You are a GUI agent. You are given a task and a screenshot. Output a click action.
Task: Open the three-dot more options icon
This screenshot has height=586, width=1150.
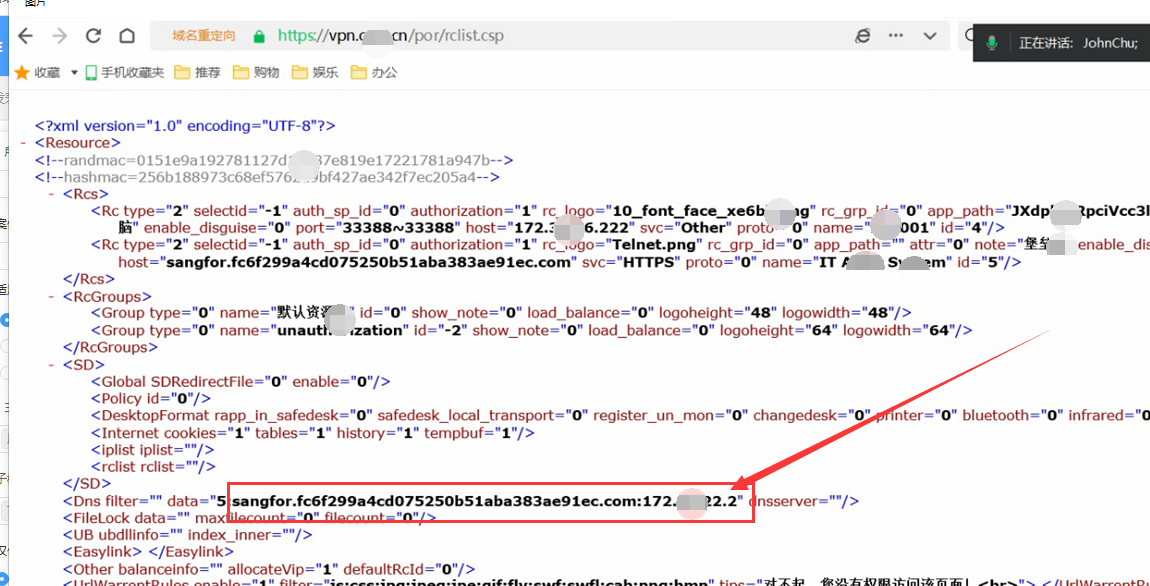[x=897, y=36]
